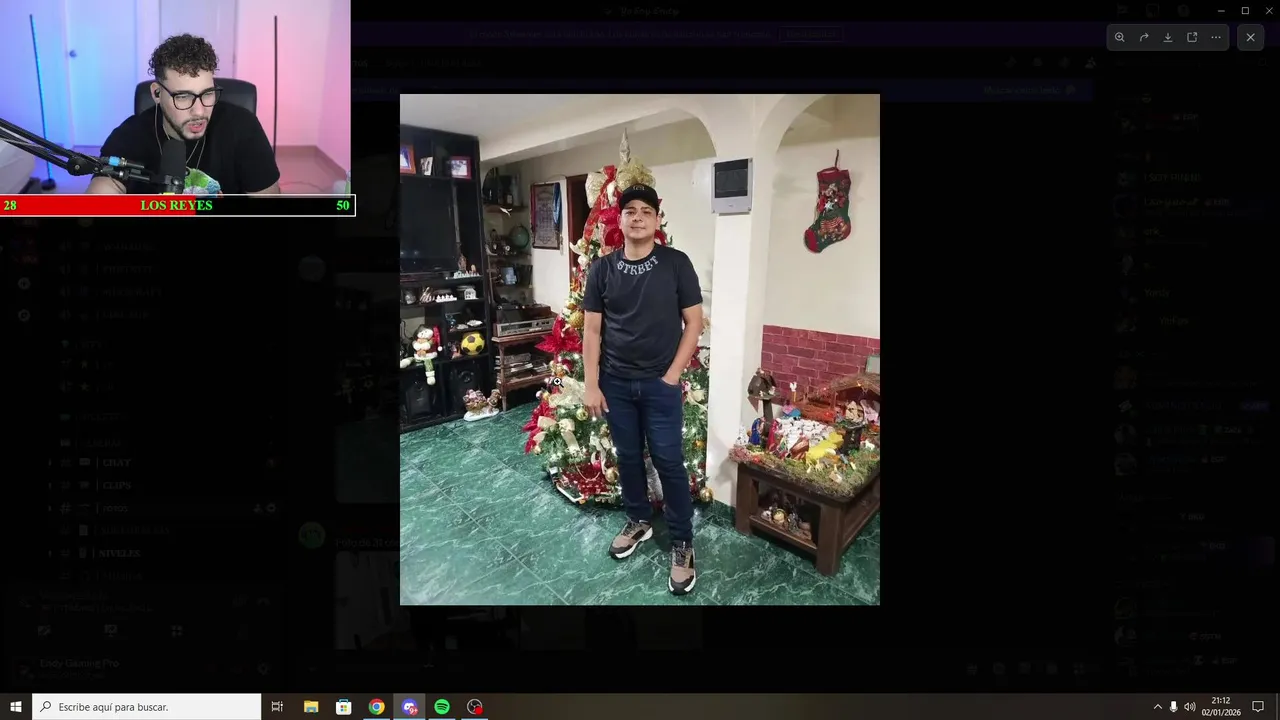This screenshot has height=720, width=1280.
Task: Open the three-dots more options menu
Action: 1216,37
